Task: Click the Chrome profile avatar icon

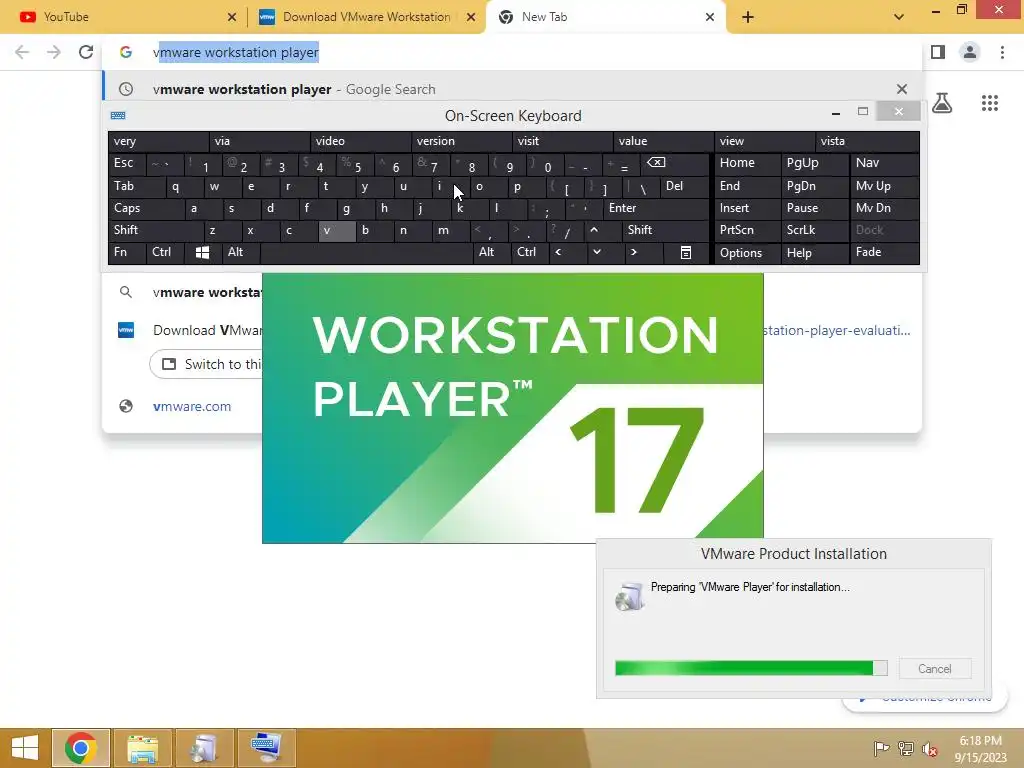Action: point(970,52)
